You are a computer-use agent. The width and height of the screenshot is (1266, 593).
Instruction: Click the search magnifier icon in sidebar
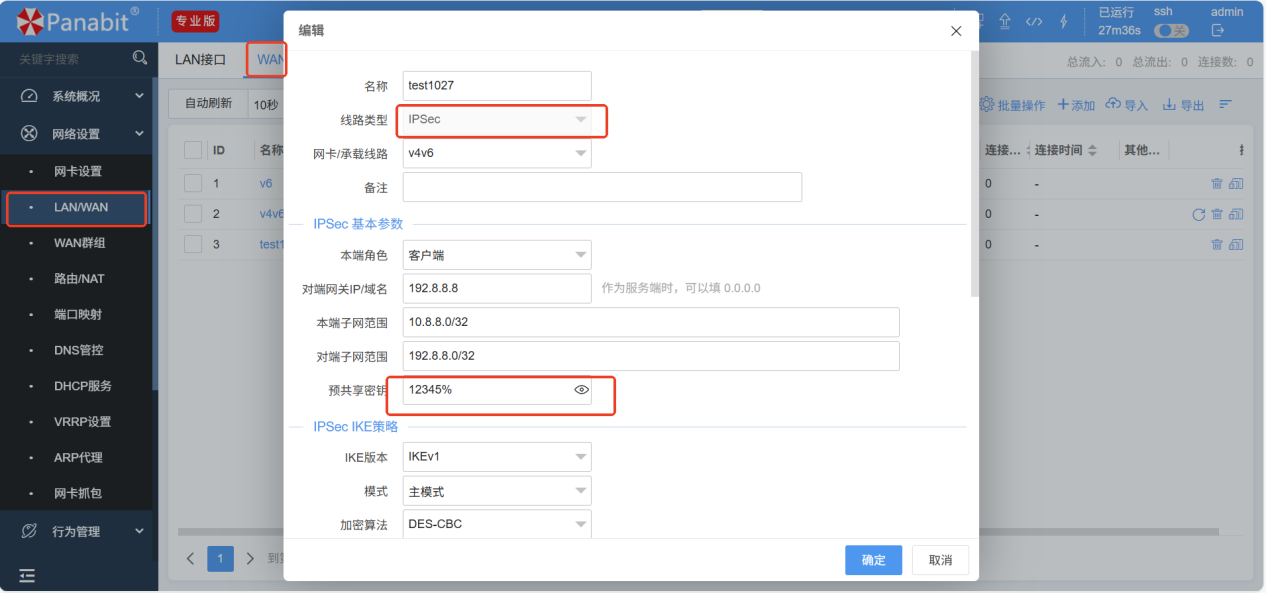pos(140,59)
